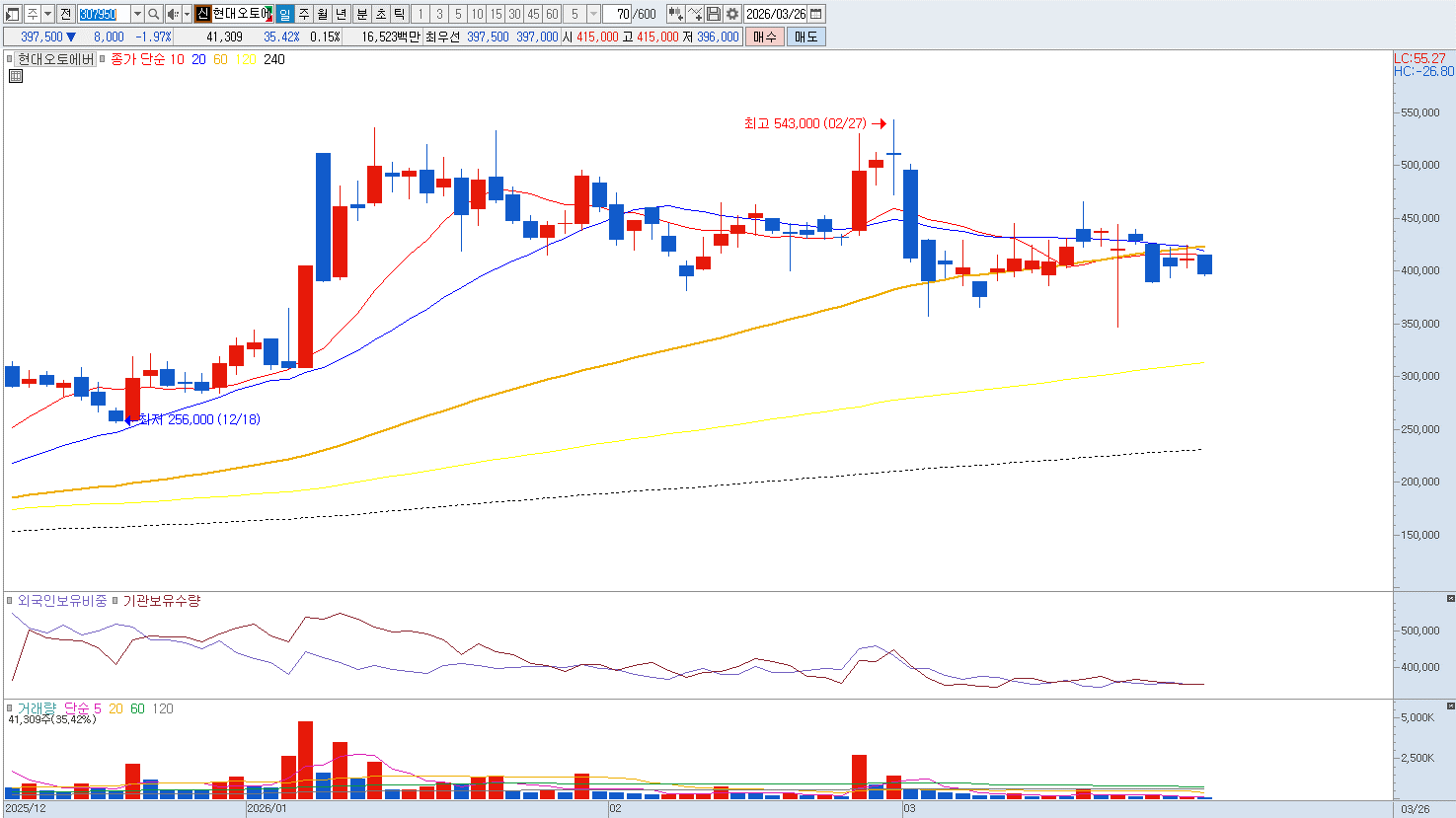The height and width of the screenshot is (818, 1456).
Task: Expand the stock code history dropdown
Action: click(137, 14)
